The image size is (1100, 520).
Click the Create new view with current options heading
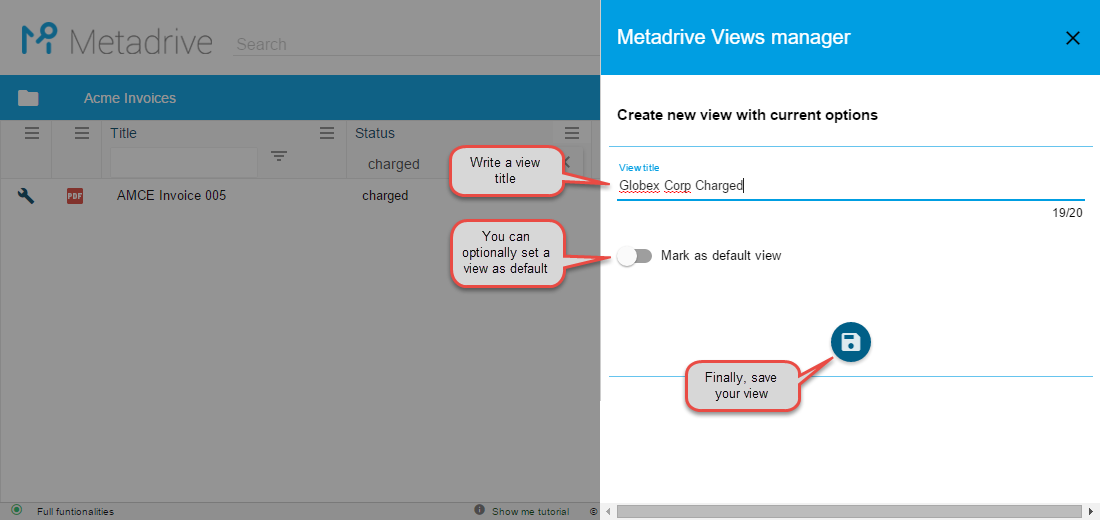coord(747,115)
